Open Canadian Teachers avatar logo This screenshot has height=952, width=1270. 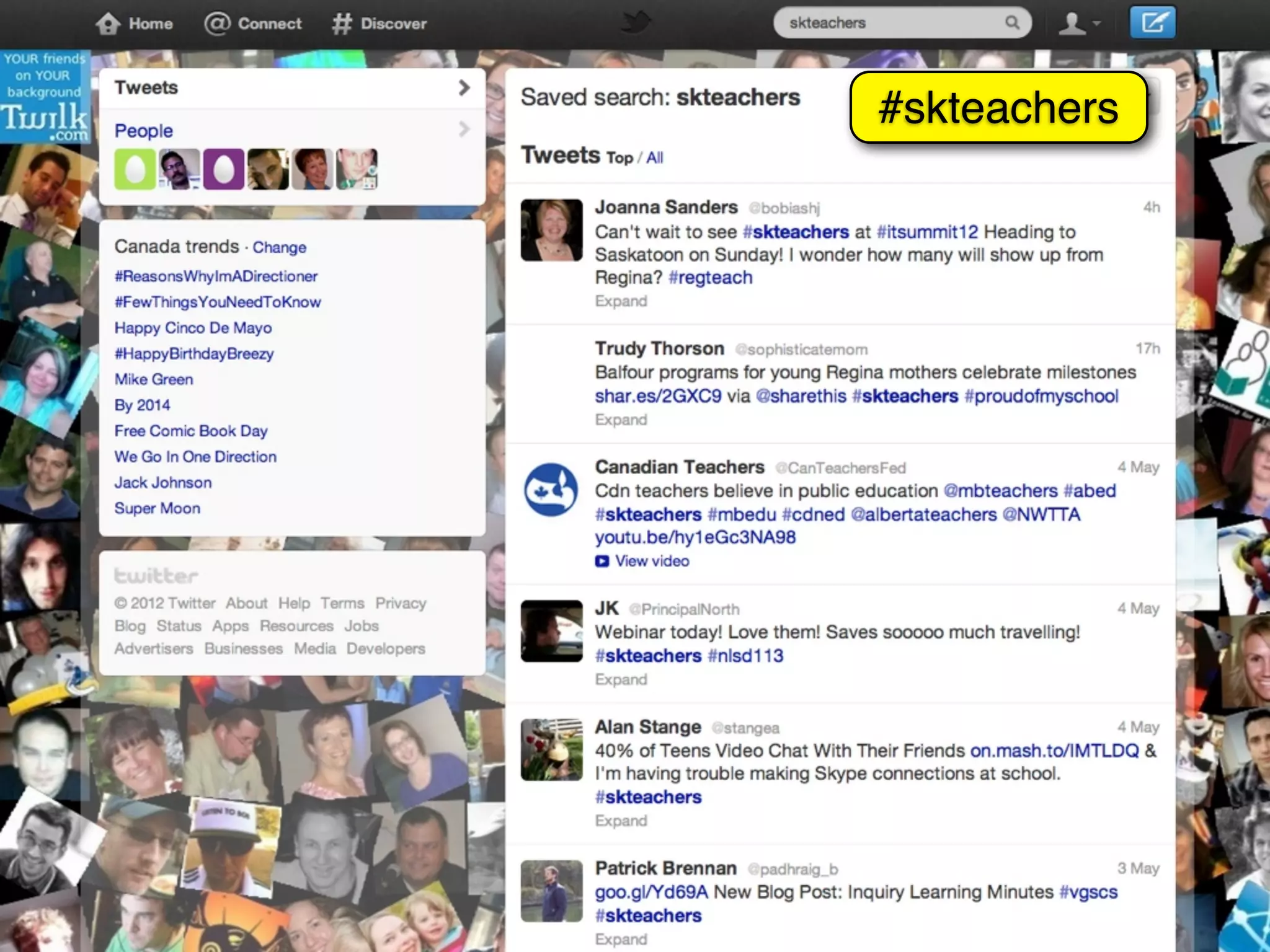click(x=551, y=490)
